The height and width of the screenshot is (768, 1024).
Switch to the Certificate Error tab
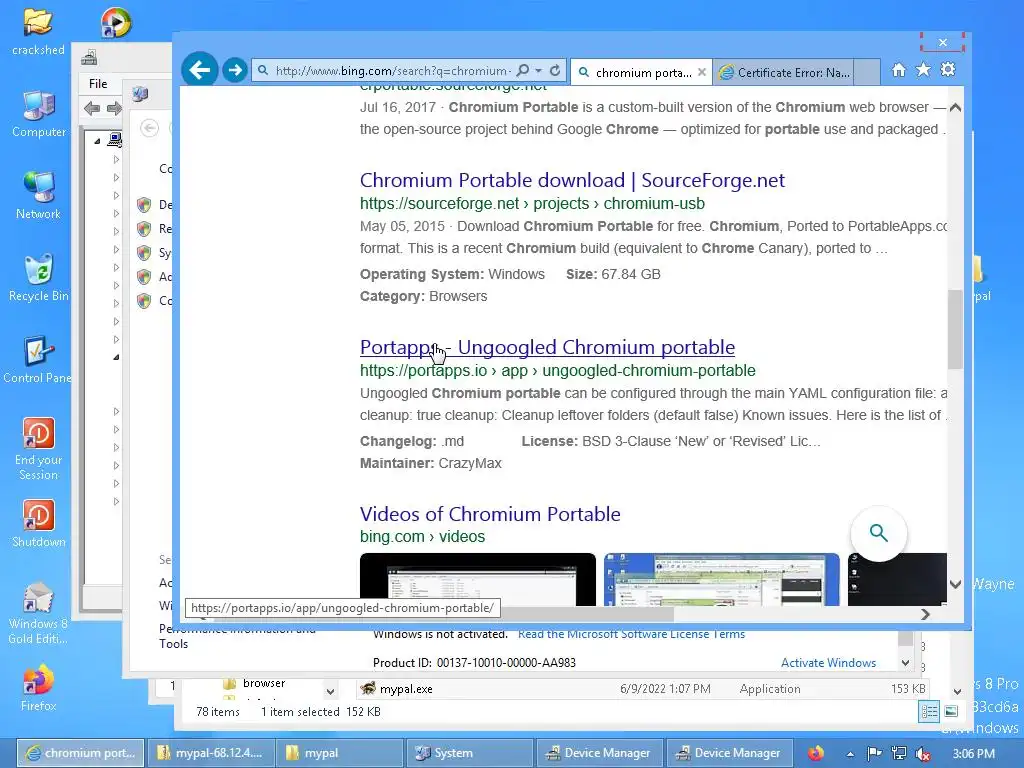point(784,72)
